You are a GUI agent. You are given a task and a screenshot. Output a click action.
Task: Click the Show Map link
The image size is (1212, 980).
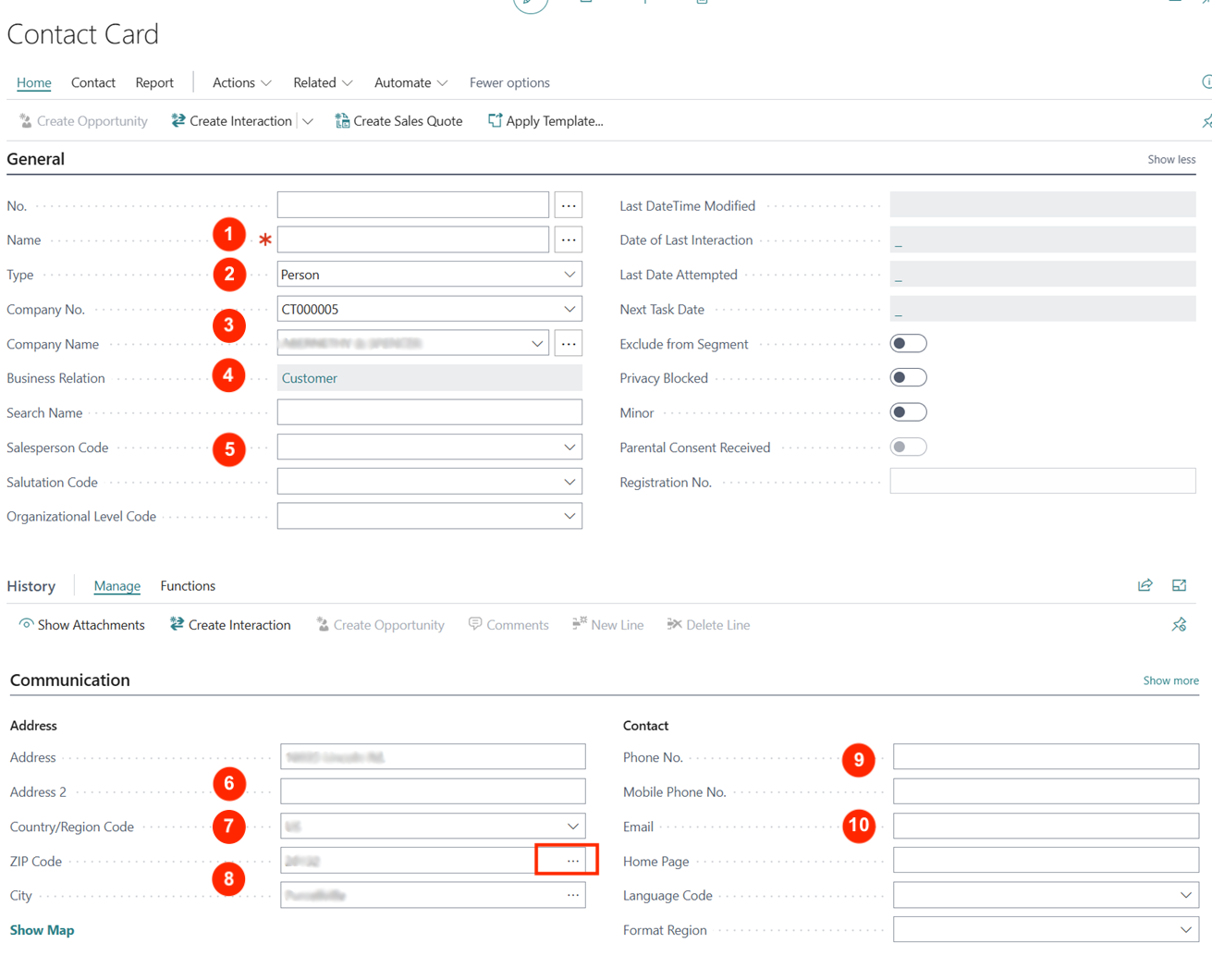coord(42,930)
